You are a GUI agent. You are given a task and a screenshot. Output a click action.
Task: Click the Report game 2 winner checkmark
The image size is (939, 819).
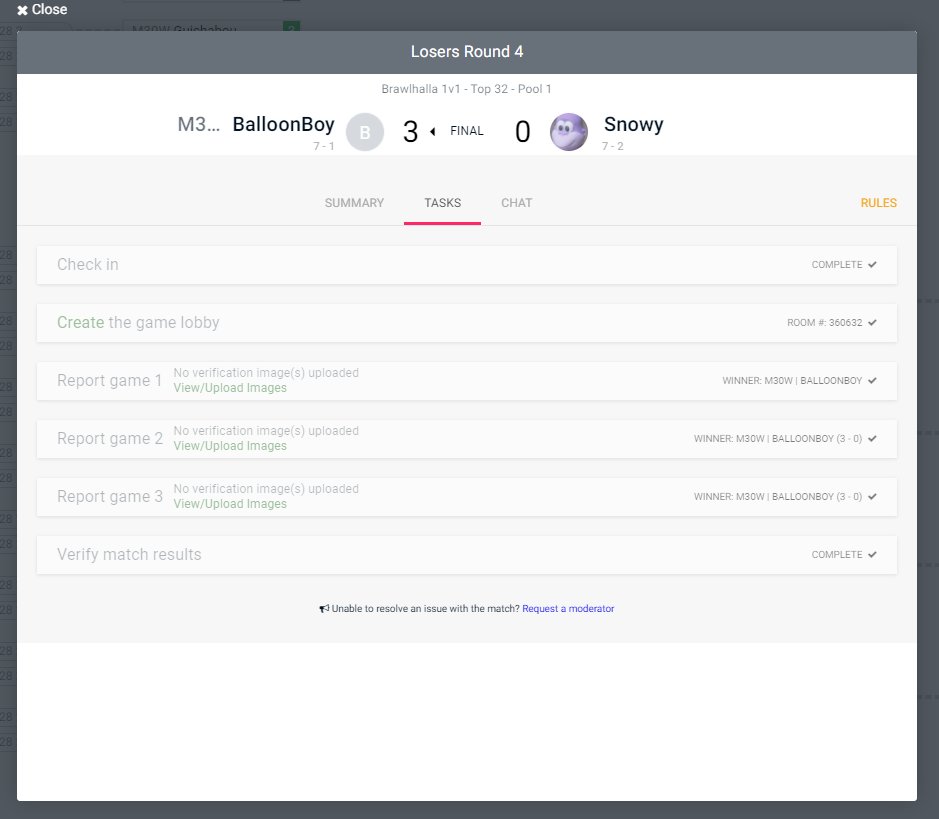tap(872, 439)
